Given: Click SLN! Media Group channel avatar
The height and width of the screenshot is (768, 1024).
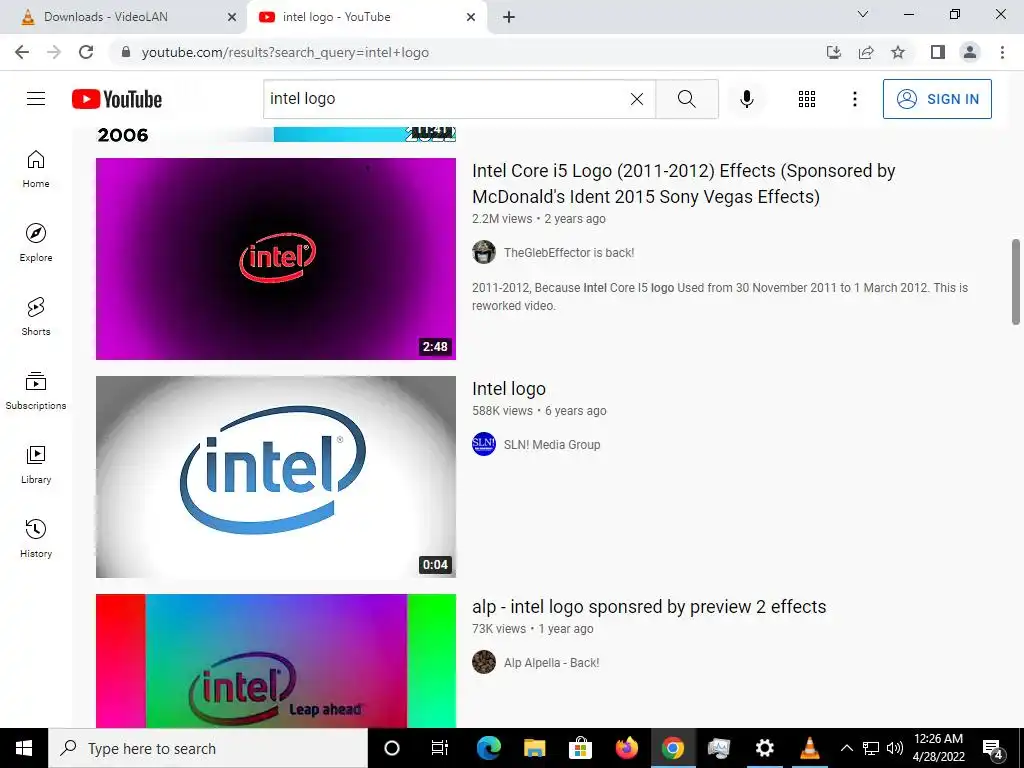Looking at the screenshot, I should [484, 444].
